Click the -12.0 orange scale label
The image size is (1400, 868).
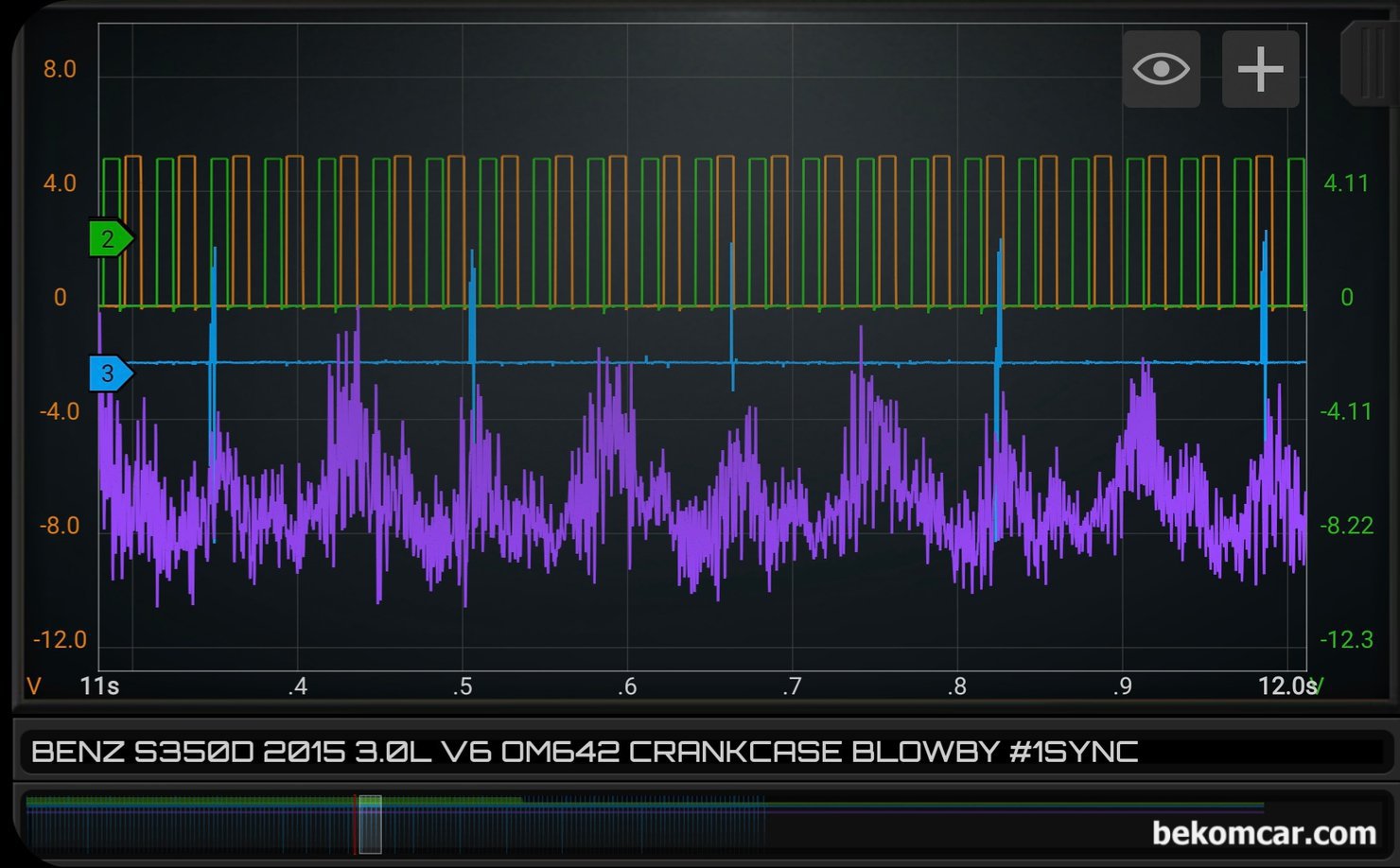(60, 640)
